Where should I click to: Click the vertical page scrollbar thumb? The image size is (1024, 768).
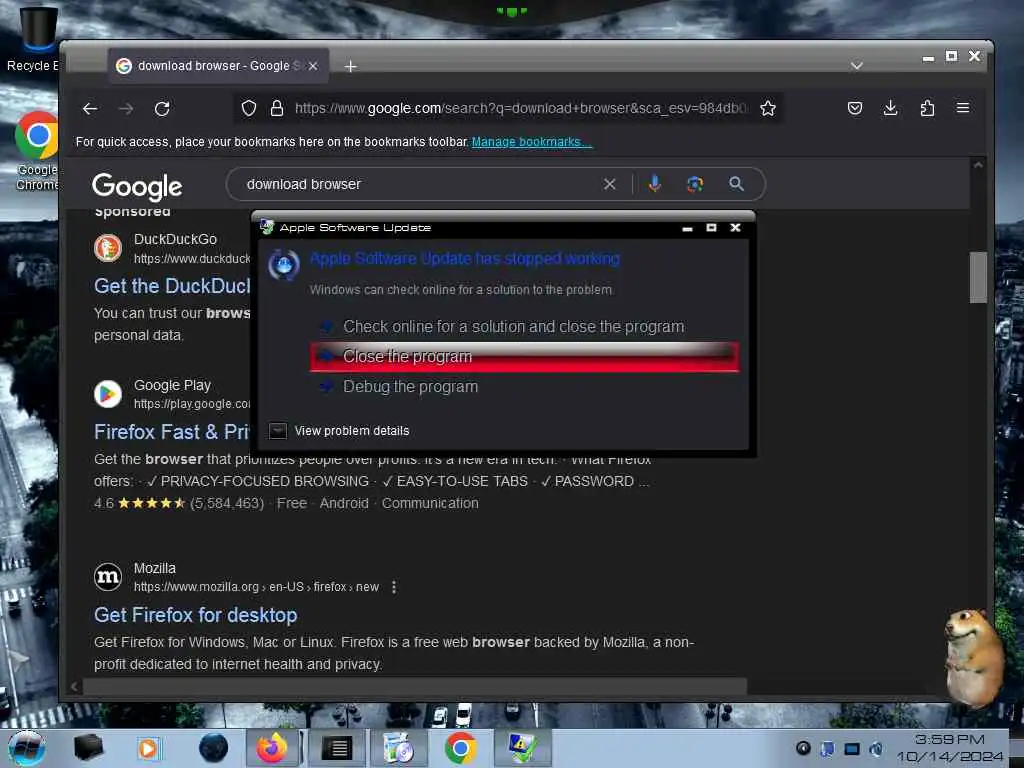tap(978, 277)
